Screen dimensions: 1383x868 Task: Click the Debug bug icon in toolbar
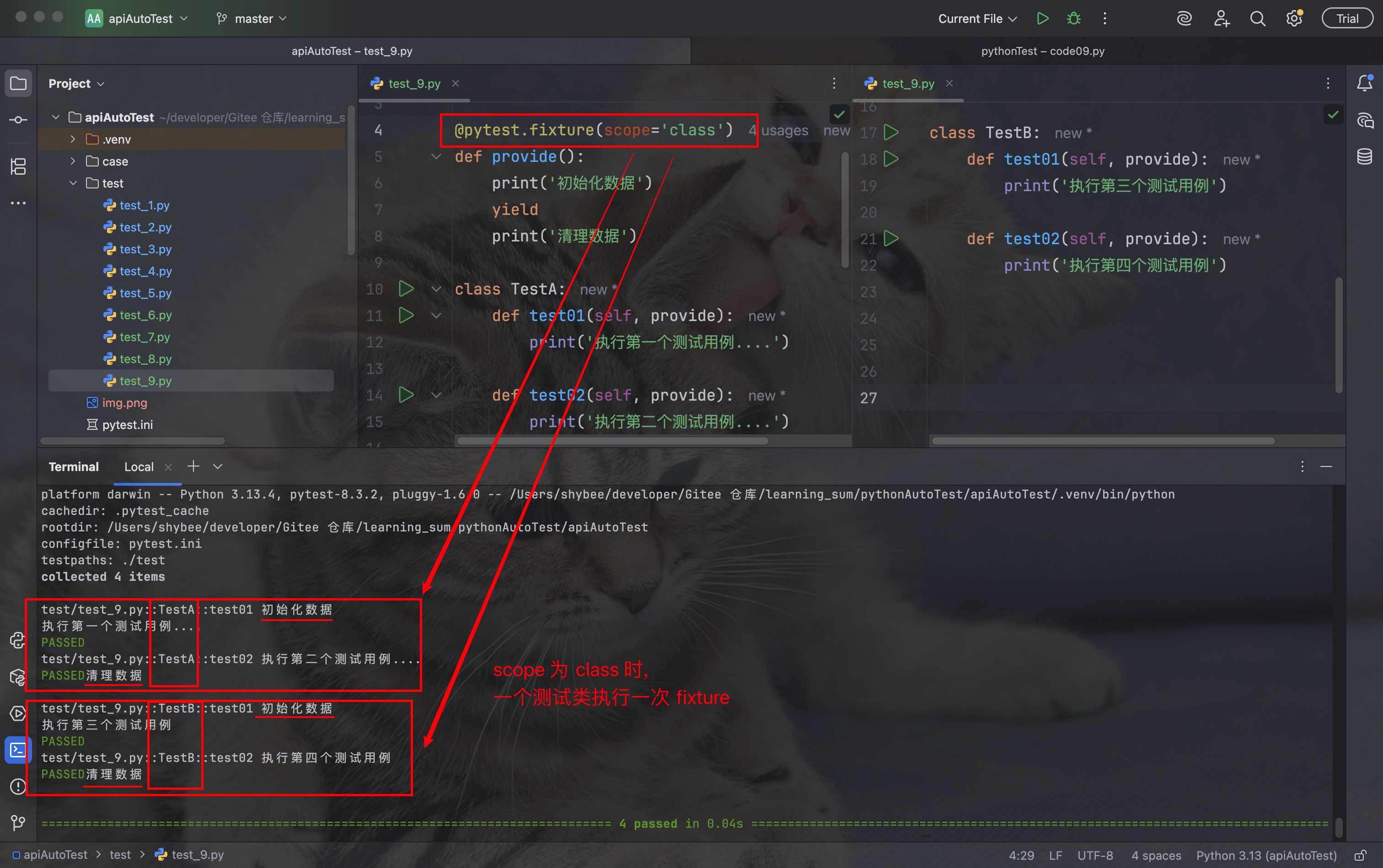tap(1073, 18)
